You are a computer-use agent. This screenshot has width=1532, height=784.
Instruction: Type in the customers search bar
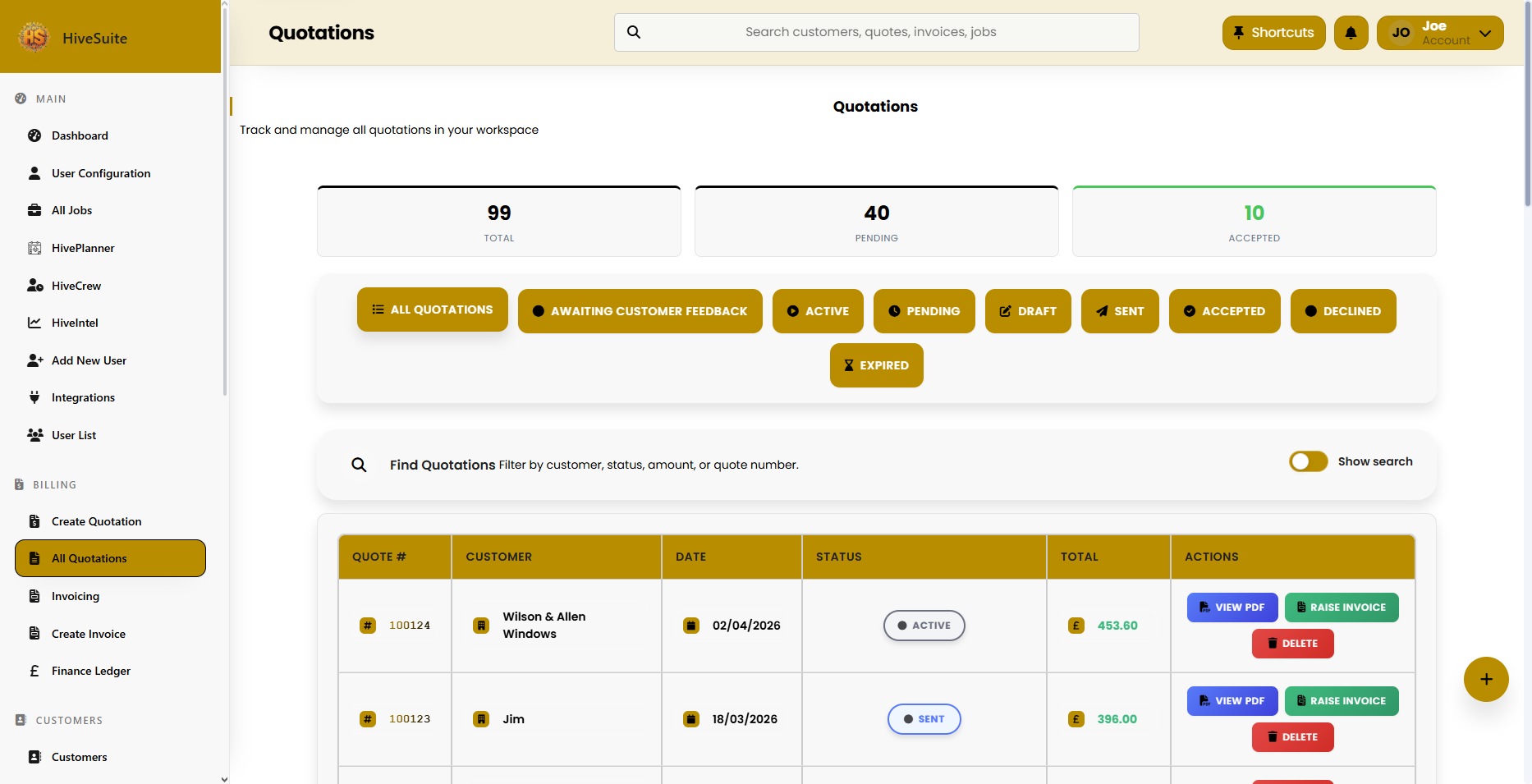(875, 32)
